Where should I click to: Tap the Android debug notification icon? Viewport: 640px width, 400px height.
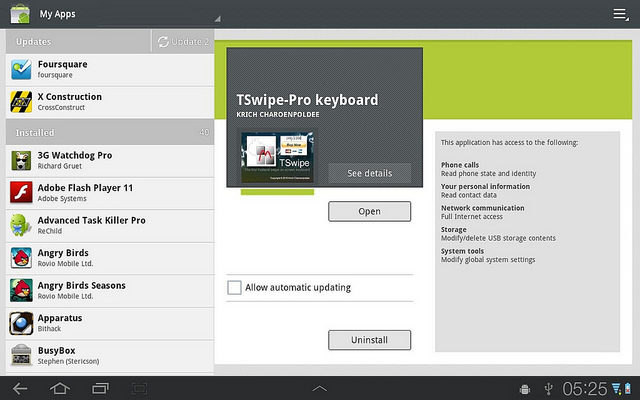[524, 389]
